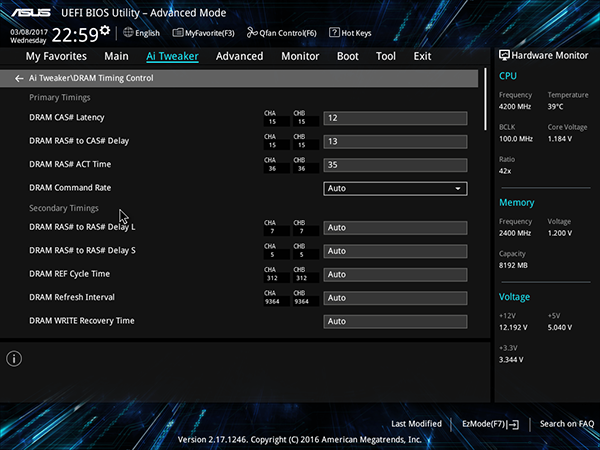
Task: Open the Monitor tab
Action: (x=300, y=56)
